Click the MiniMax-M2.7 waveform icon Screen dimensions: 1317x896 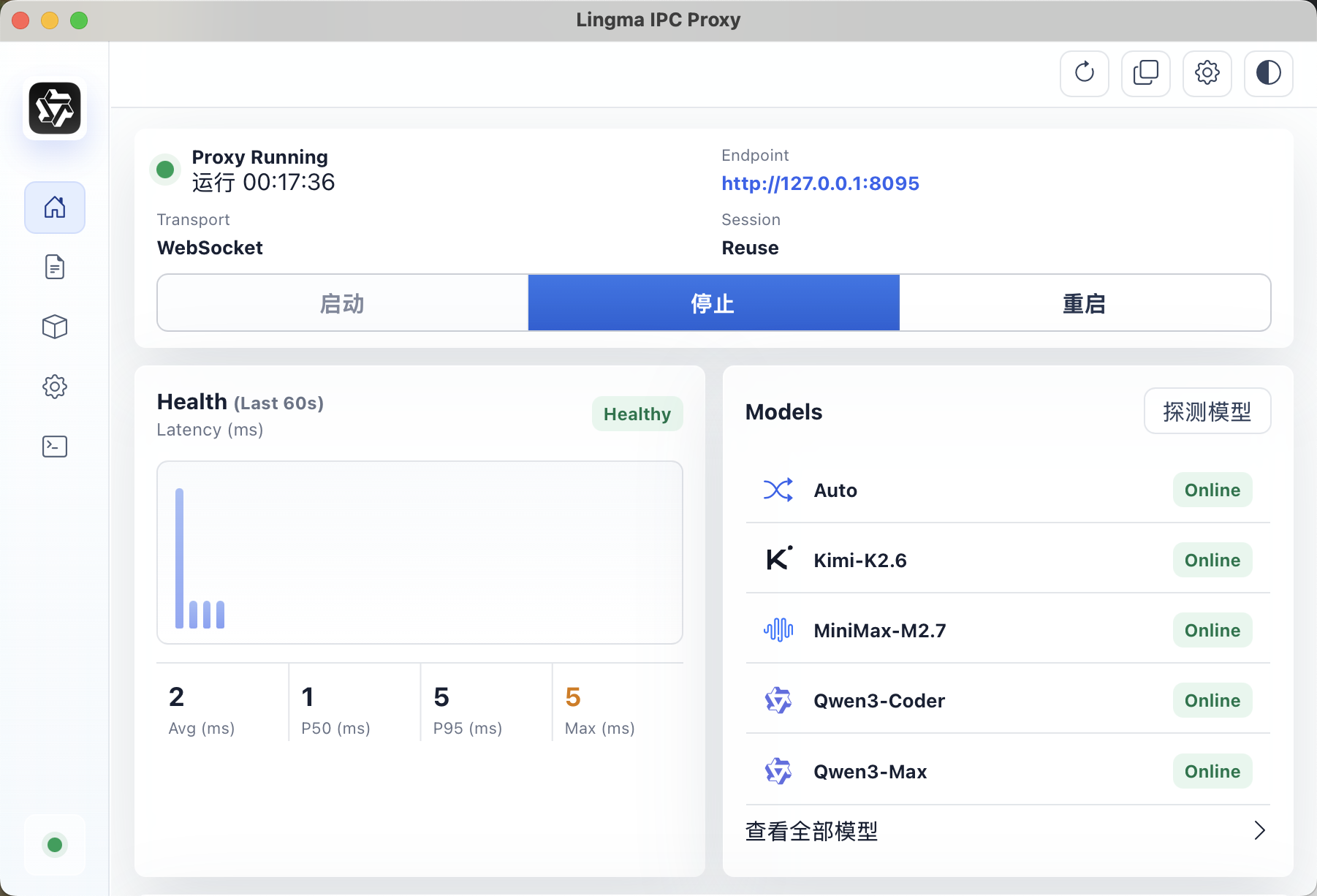pyautogui.click(x=778, y=630)
